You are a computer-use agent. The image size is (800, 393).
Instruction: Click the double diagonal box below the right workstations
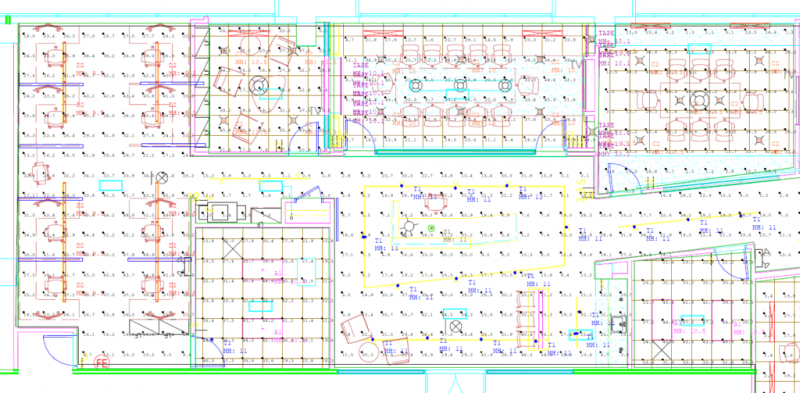[158, 327]
